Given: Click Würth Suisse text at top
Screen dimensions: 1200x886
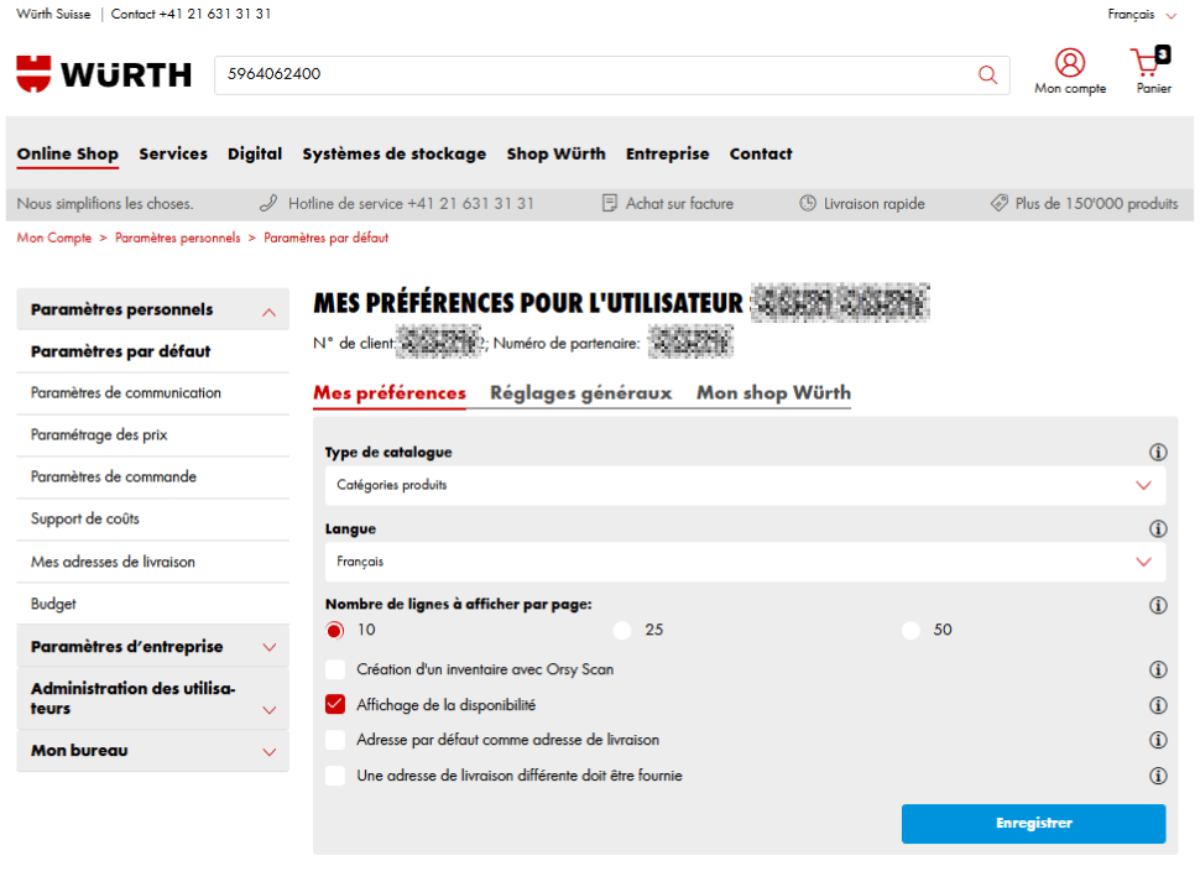Looking at the screenshot, I should tap(53, 14).
